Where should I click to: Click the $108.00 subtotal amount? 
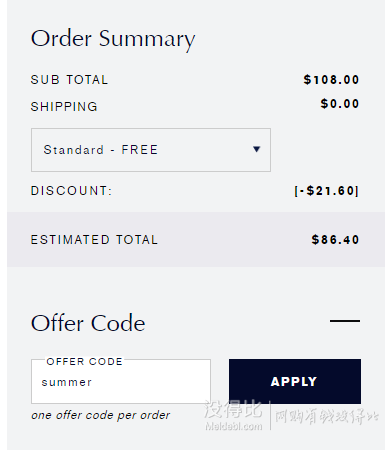(x=331, y=80)
